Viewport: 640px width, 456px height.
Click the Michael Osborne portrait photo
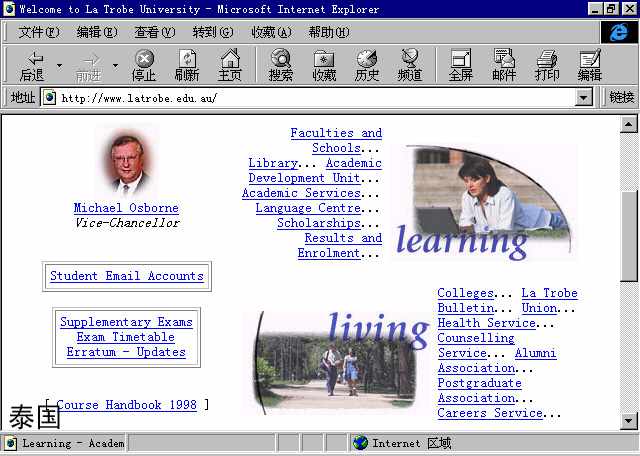coord(127,163)
